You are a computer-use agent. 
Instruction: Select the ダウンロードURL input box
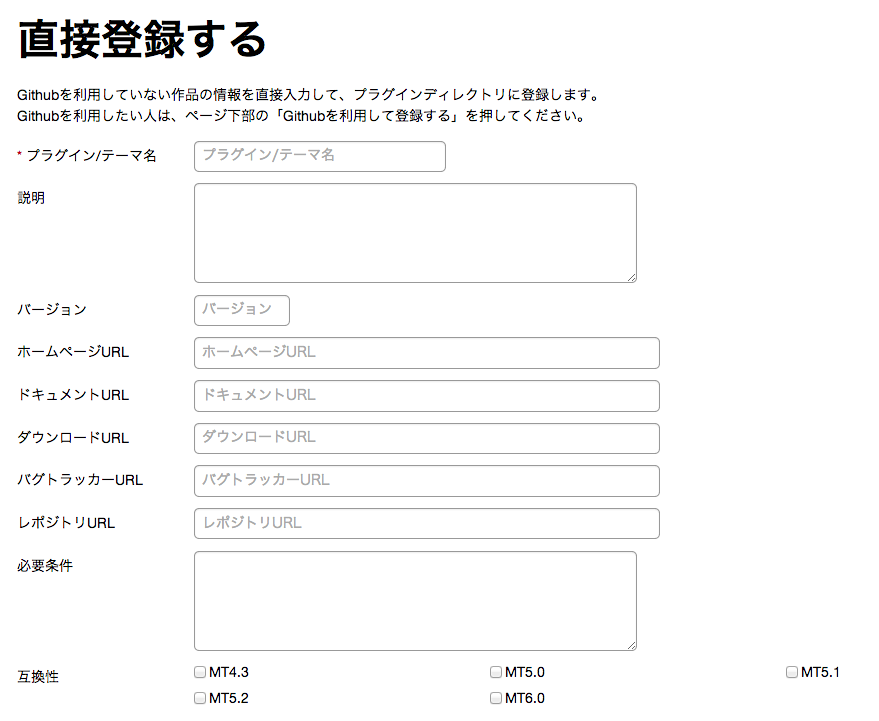pos(427,438)
